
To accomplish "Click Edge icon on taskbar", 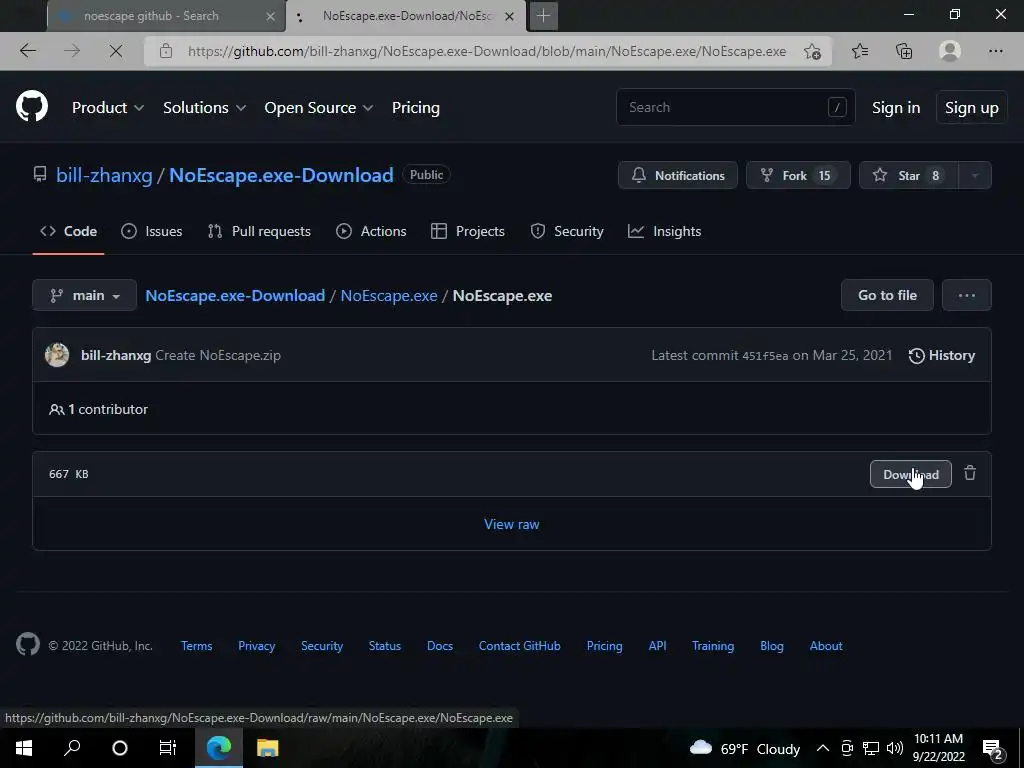I will pos(219,748).
